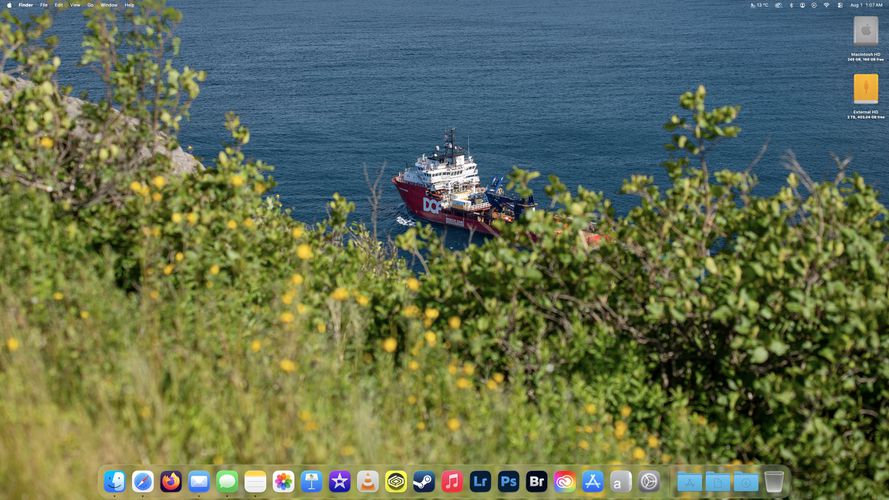Open the Edit menu

pyautogui.click(x=59, y=5)
